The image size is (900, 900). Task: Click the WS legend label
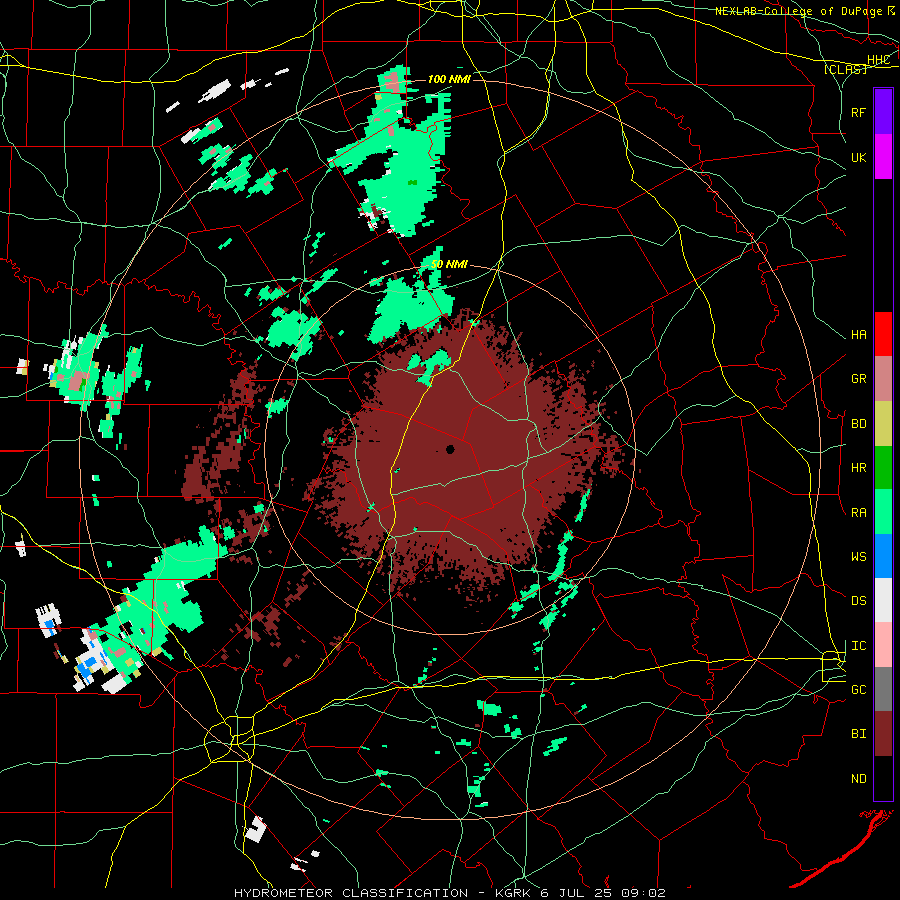(858, 557)
